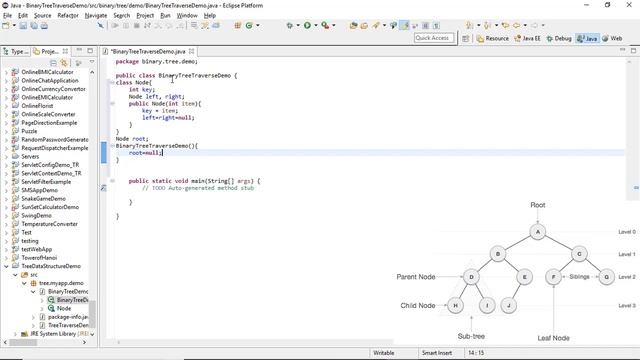The image size is (640, 360).
Task: Maximize the editor area icon
Action: 633,50
